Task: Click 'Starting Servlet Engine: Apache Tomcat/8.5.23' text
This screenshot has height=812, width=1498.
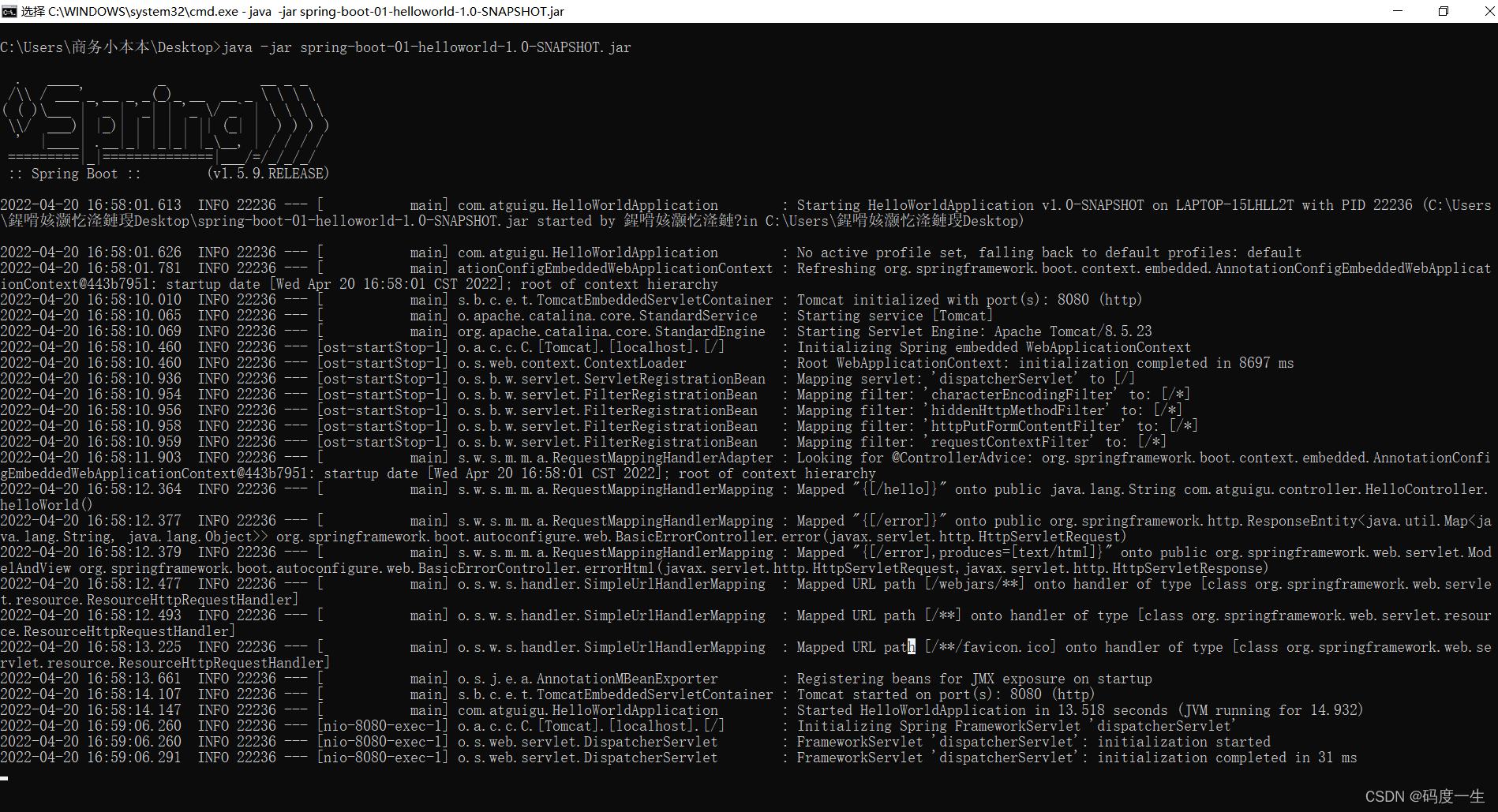Action: tap(974, 331)
